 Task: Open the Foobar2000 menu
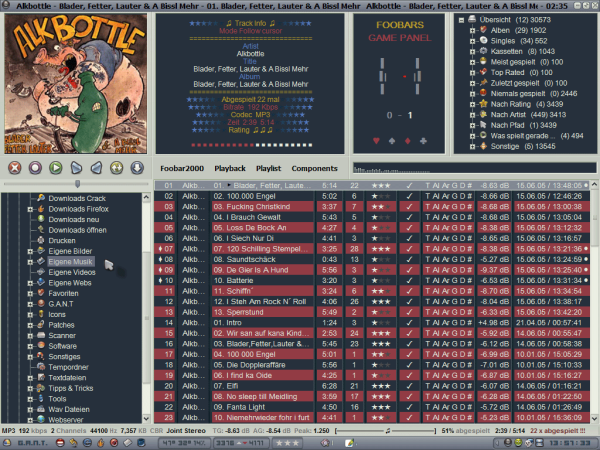pos(182,168)
